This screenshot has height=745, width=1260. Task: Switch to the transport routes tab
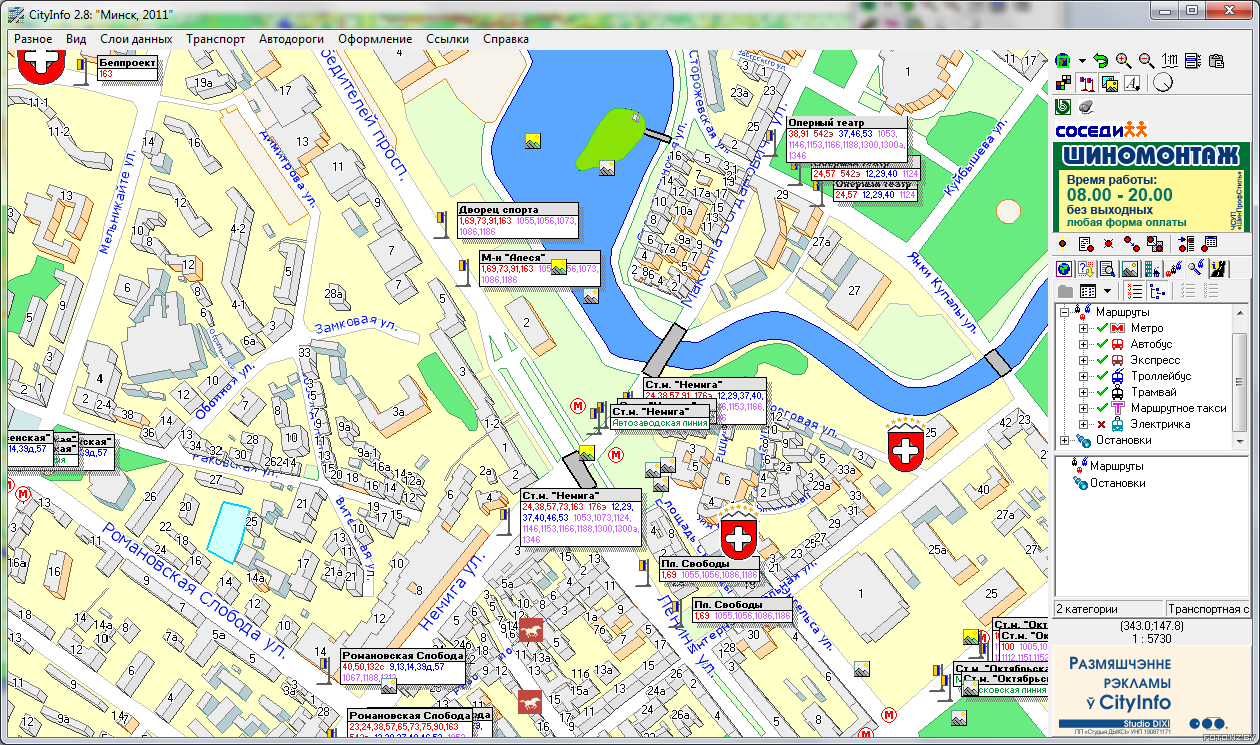pos(1174,269)
